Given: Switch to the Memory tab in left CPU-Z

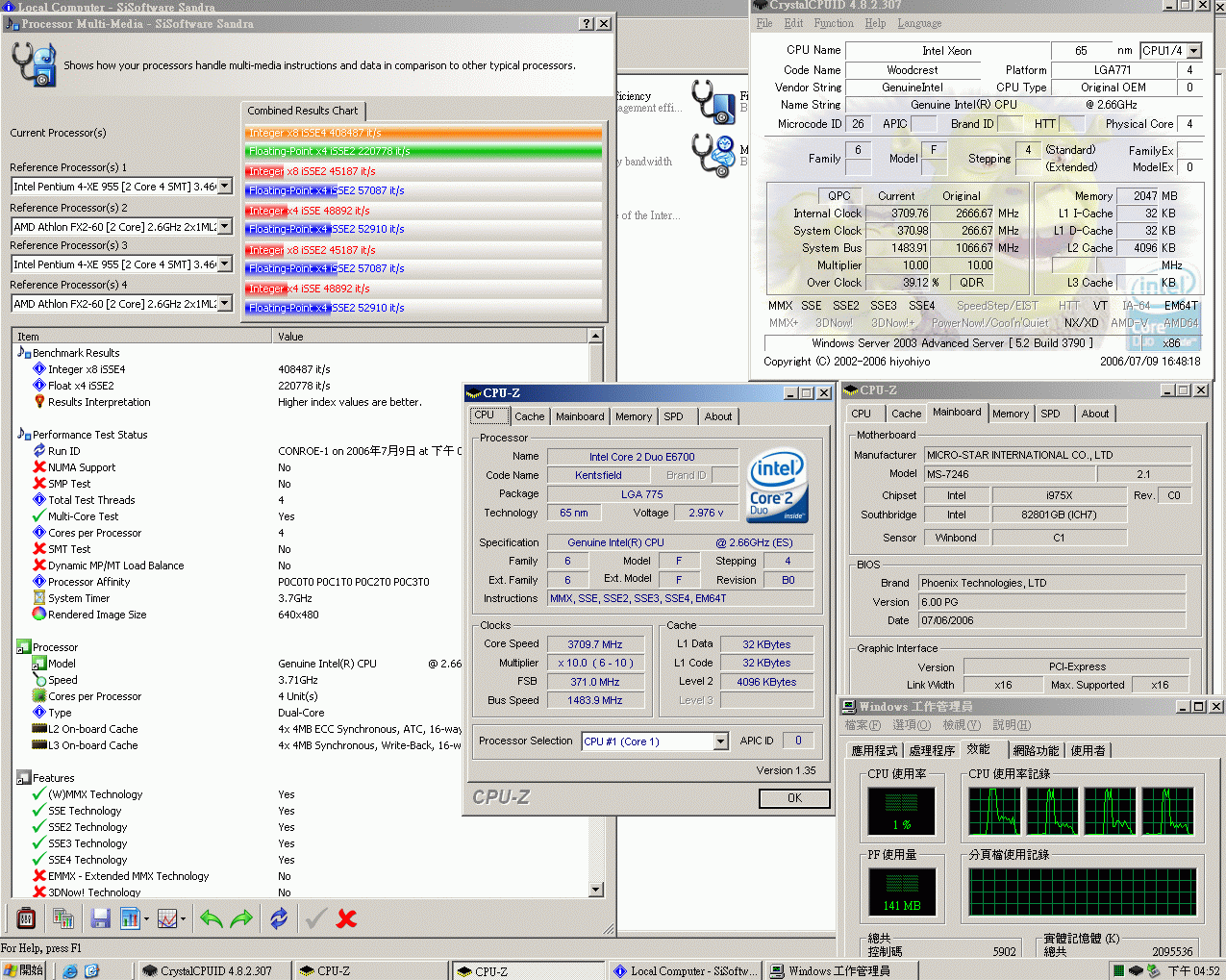Looking at the screenshot, I should click(x=633, y=416).
